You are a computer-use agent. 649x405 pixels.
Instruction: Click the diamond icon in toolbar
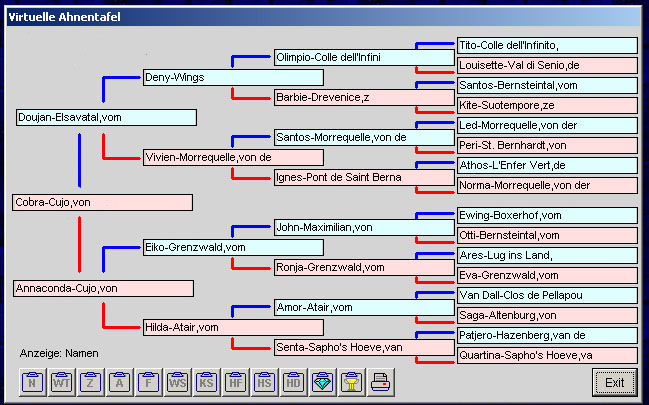click(x=322, y=382)
